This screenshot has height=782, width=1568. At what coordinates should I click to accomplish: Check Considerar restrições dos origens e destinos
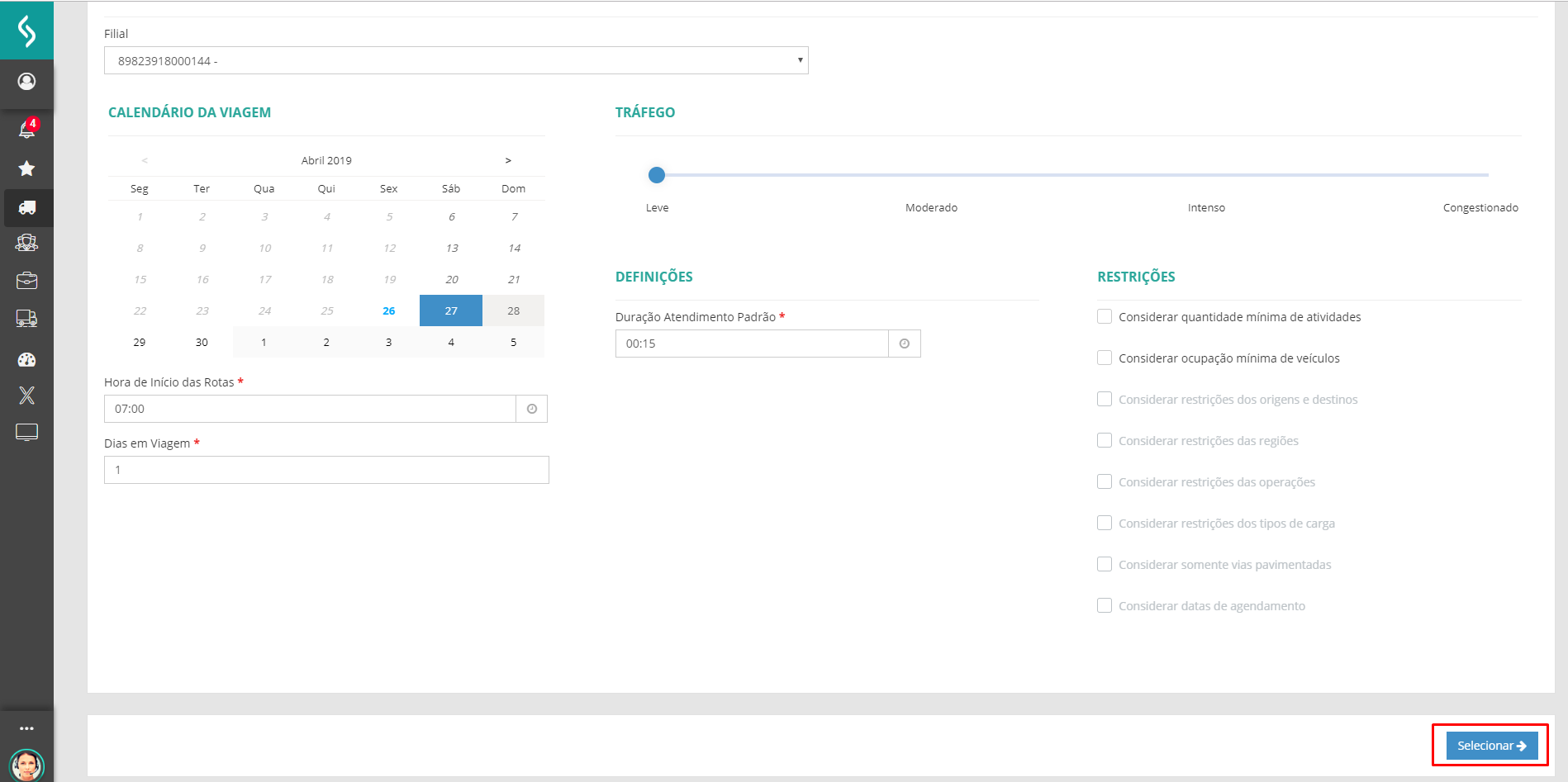point(1105,399)
